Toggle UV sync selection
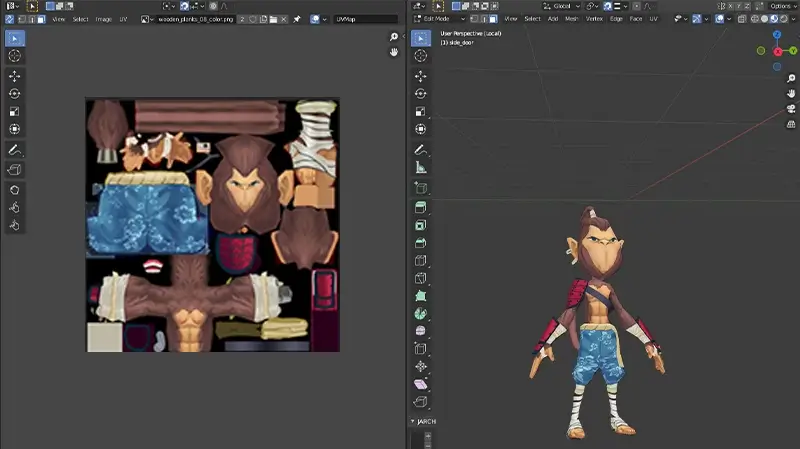The width and height of the screenshot is (800, 449). [x=9, y=19]
